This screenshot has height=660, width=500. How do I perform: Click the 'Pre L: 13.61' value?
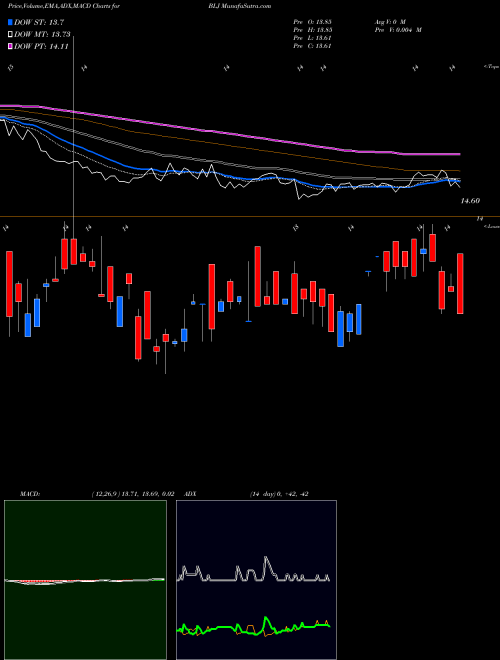pos(312,38)
